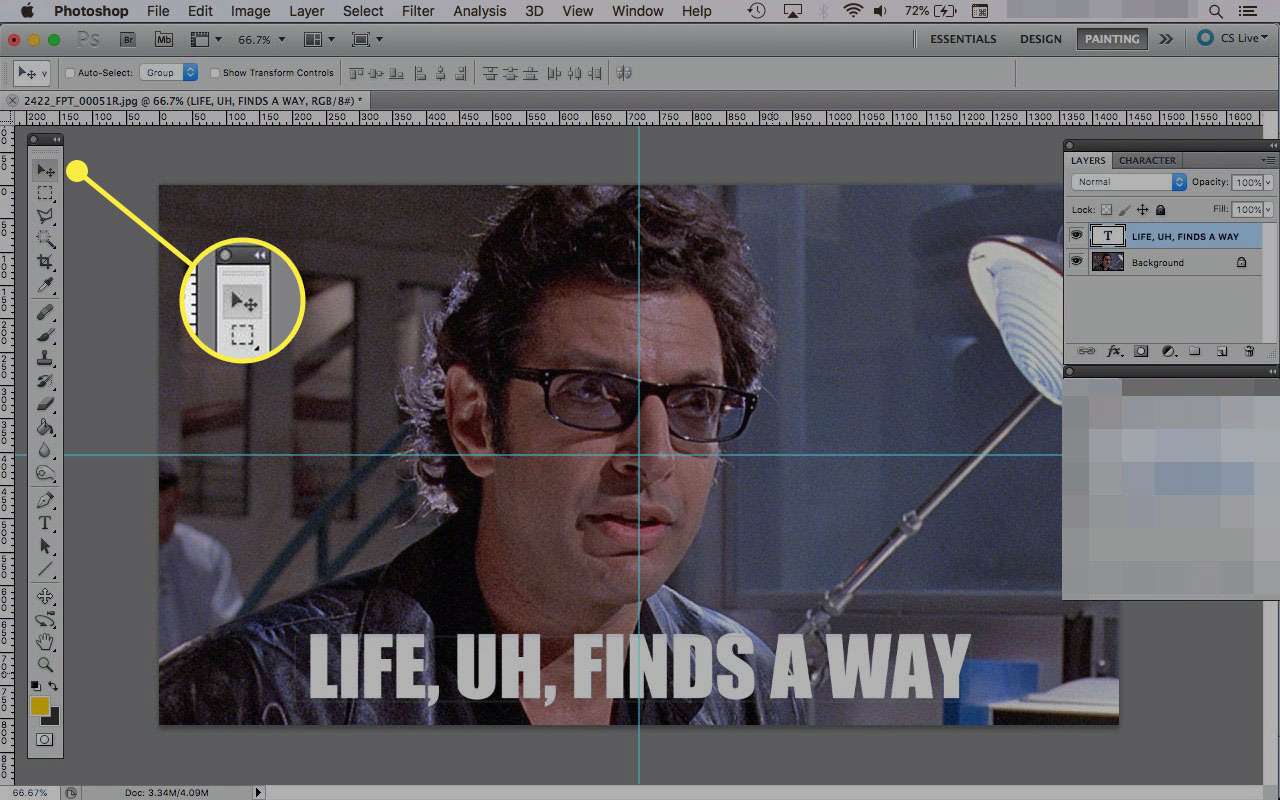Select the PAINTING workspace button
This screenshot has height=800, width=1280.
[1112, 39]
